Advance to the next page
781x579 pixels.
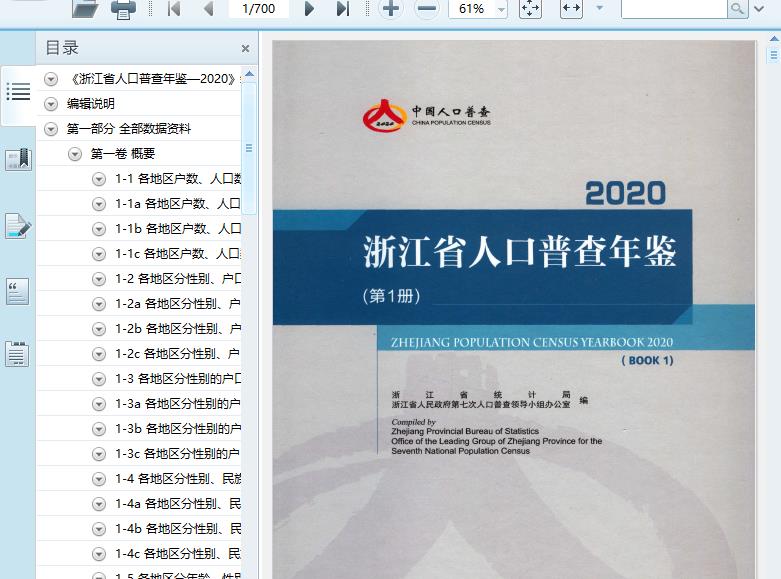[309, 9]
